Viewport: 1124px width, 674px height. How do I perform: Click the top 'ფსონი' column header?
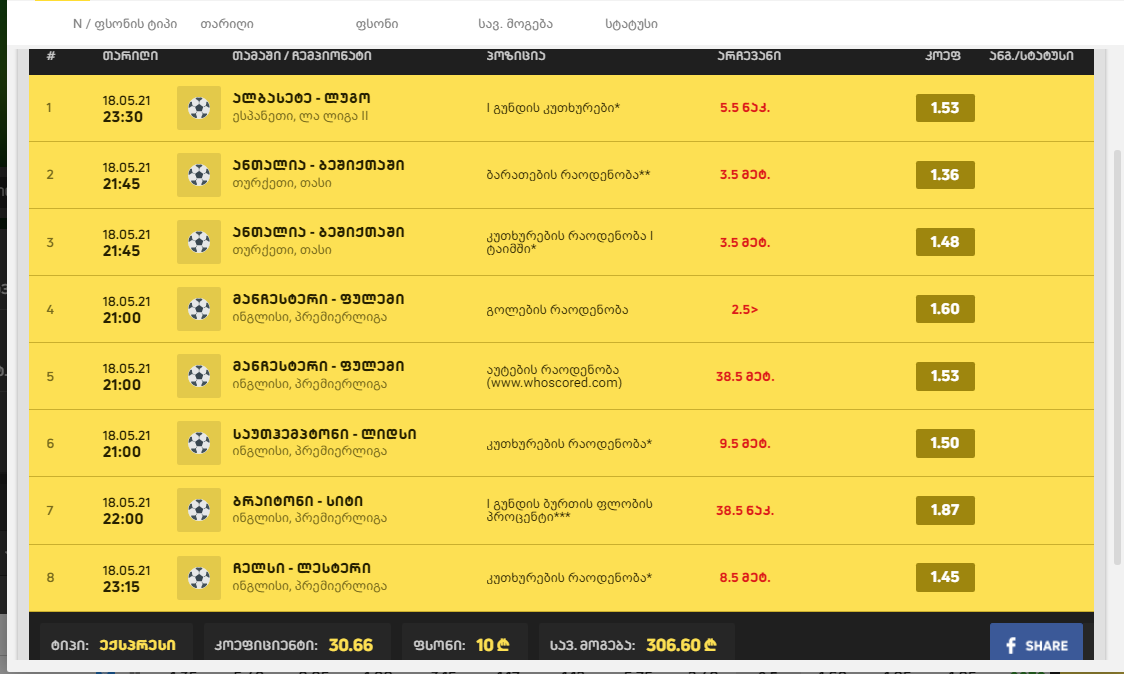(x=377, y=24)
